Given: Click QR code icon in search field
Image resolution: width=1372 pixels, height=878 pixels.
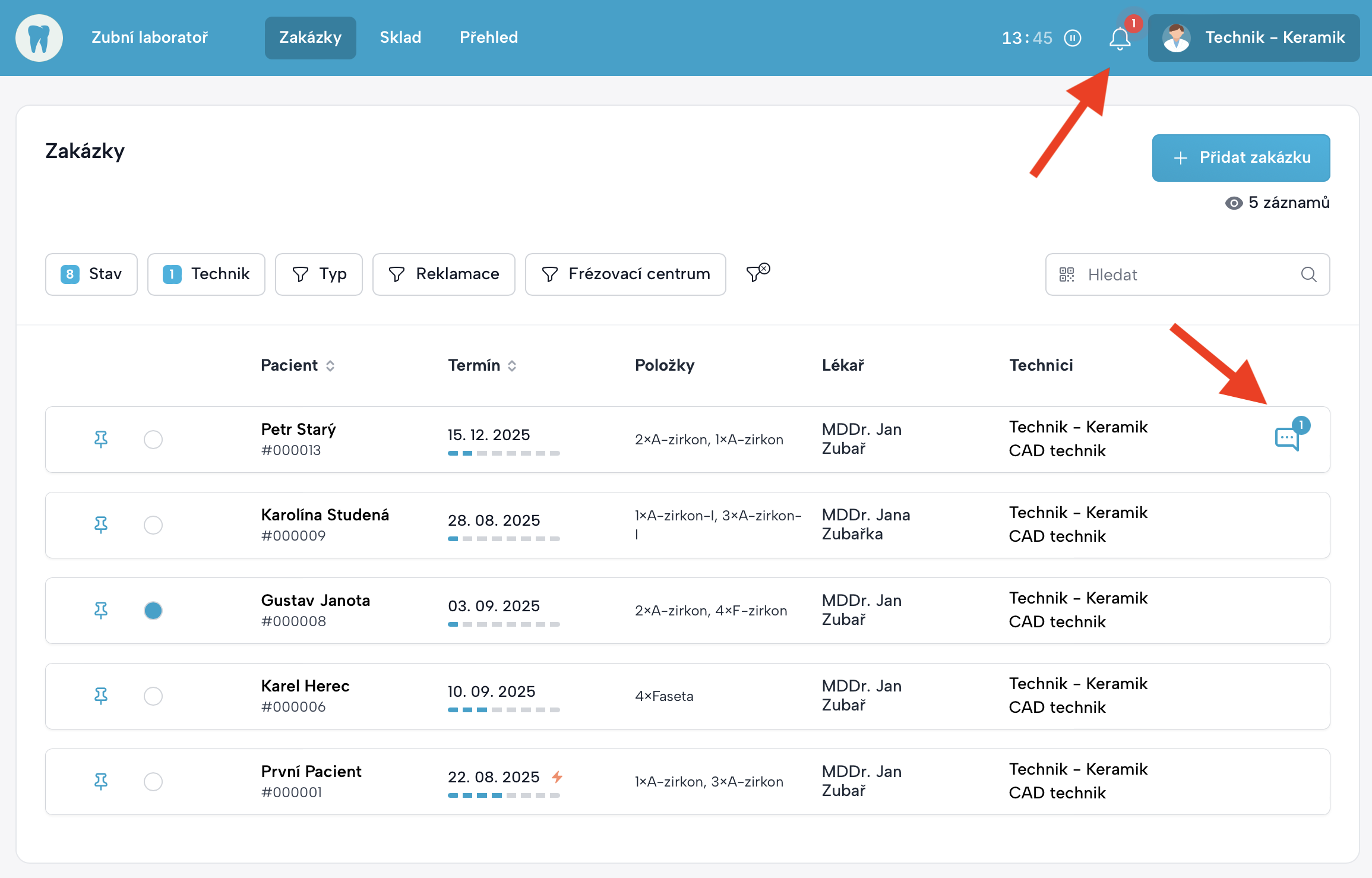Looking at the screenshot, I should [x=1067, y=274].
